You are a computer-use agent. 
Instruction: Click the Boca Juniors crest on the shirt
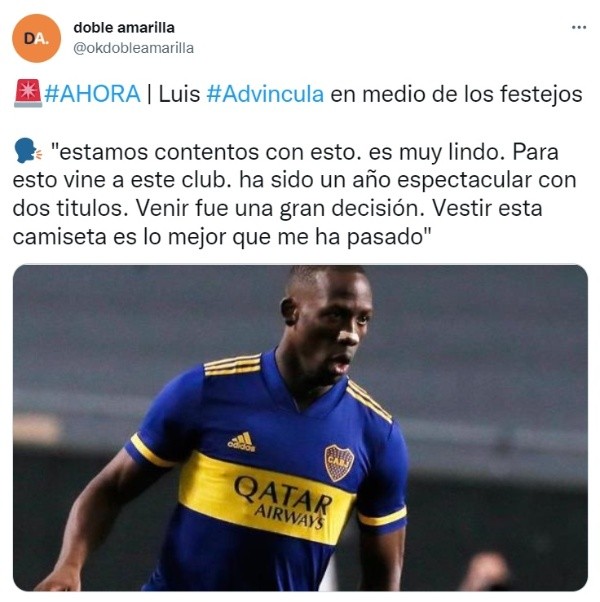[339, 463]
